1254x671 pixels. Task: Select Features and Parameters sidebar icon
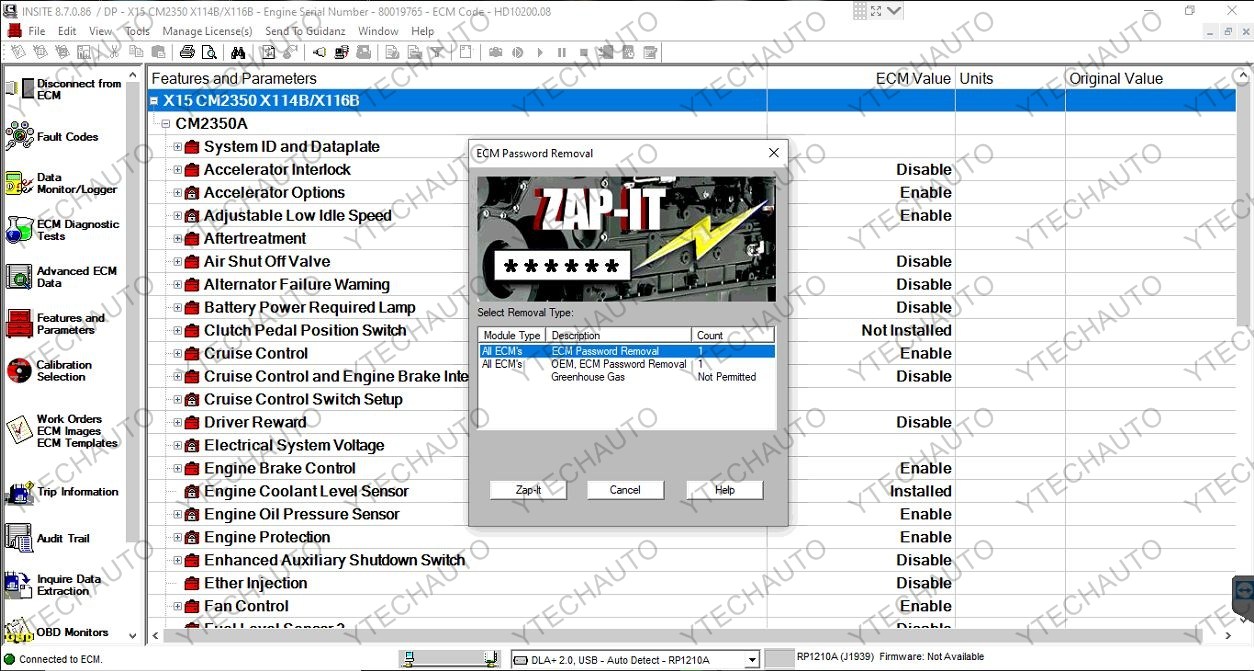(20, 324)
